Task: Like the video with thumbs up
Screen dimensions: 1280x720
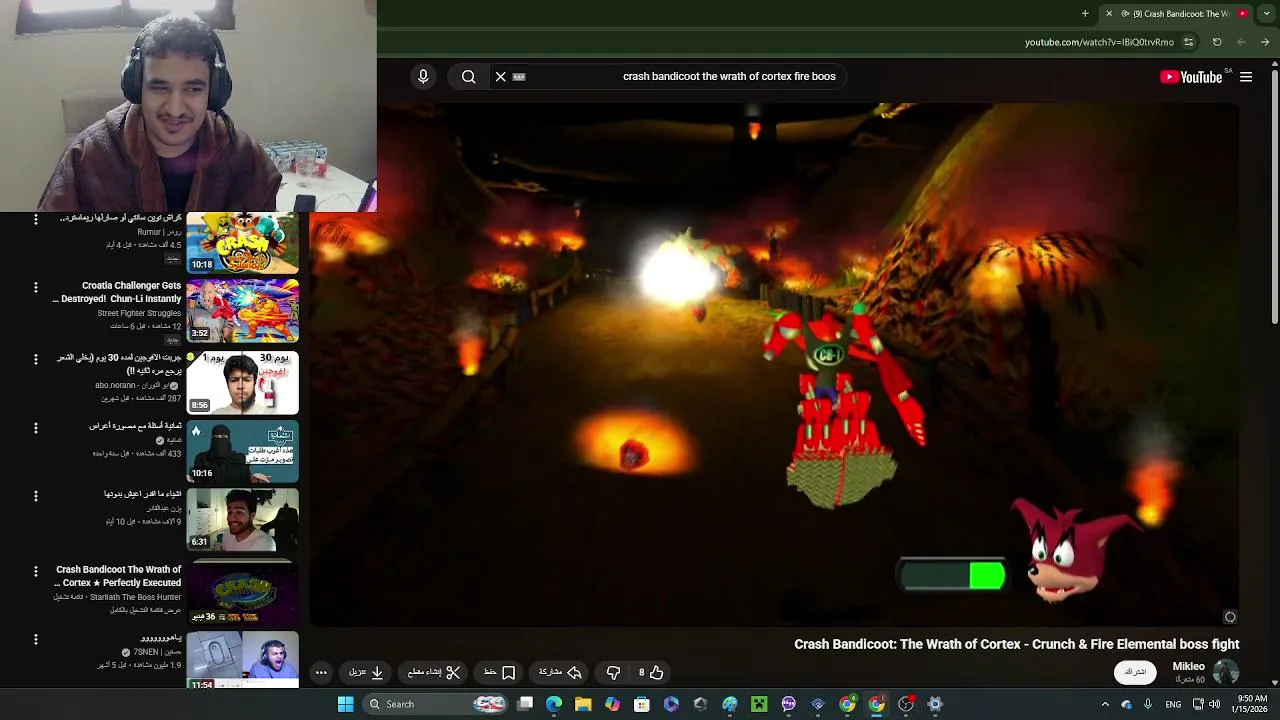Action: pyautogui.click(x=651, y=672)
